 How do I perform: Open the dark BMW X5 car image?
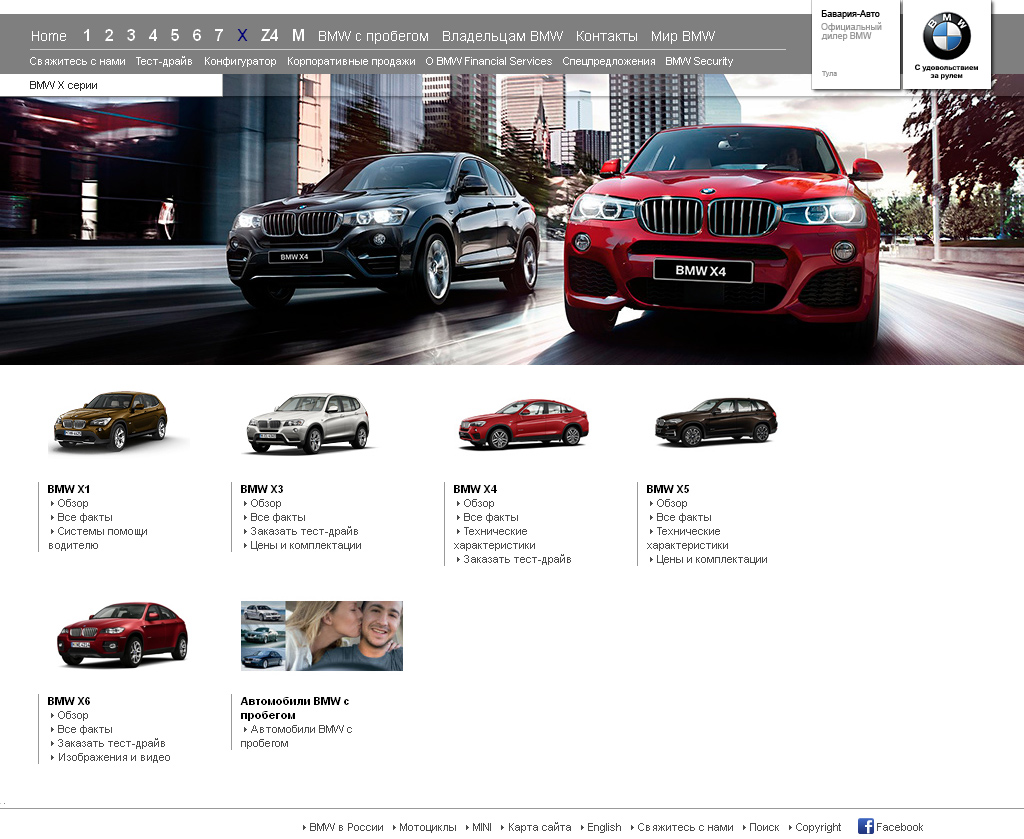[716, 422]
